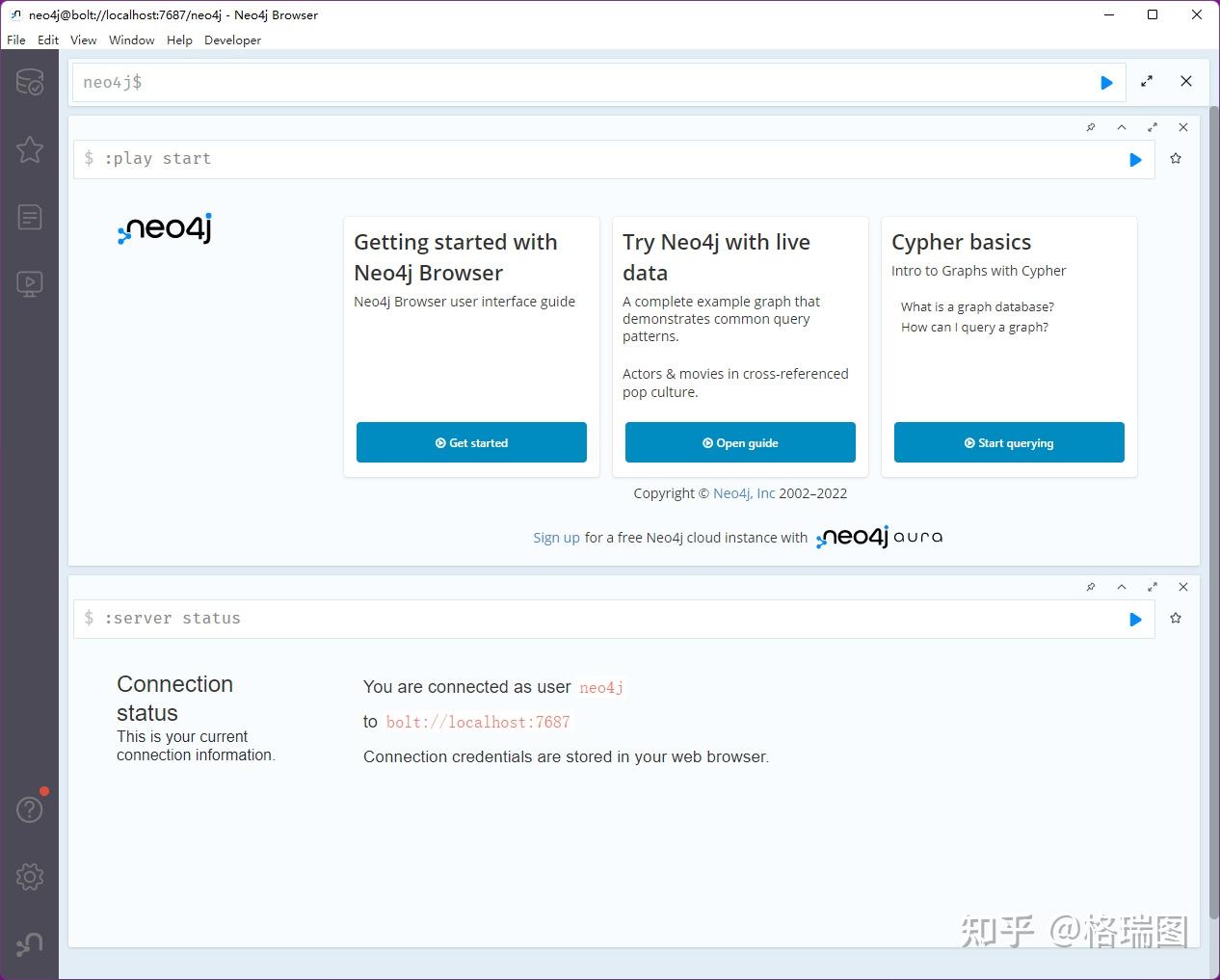The height and width of the screenshot is (980, 1220).
Task: Click the neo4j logo in play frame
Action: (x=165, y=229)
